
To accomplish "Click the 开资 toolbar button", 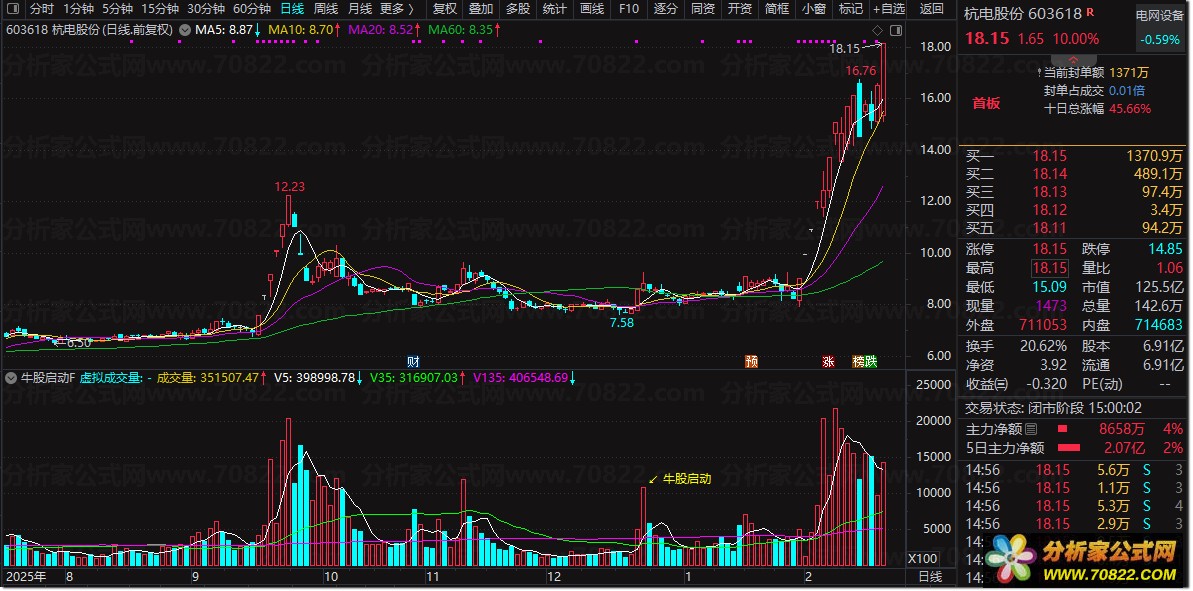I will point(740,9).
